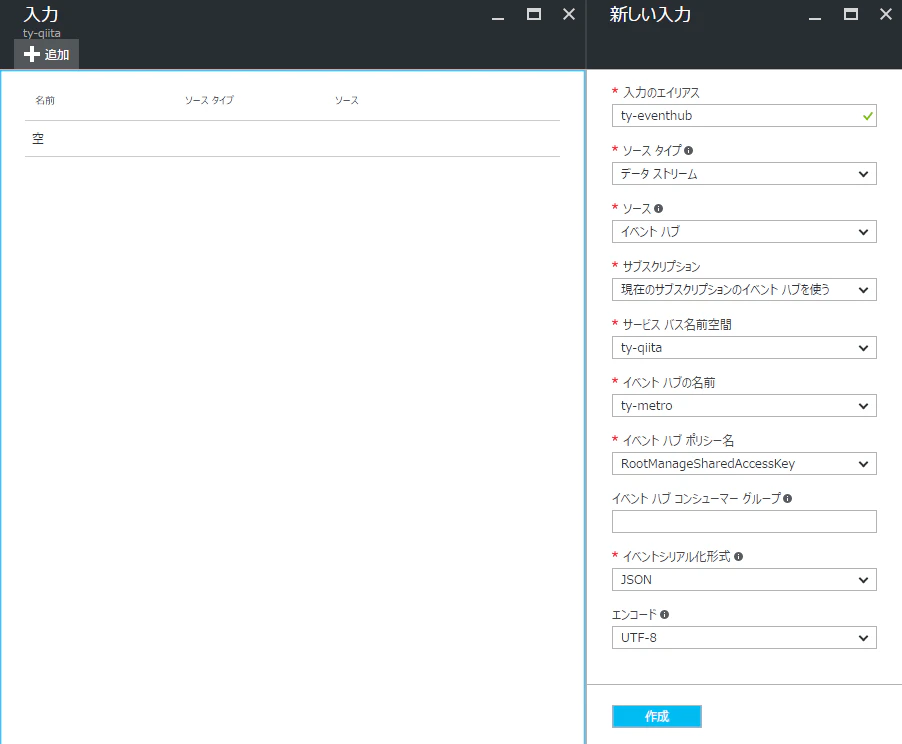902x744 pixels.
Task: Close the 新しい入力 blade
Action: (x=886, y=14)
